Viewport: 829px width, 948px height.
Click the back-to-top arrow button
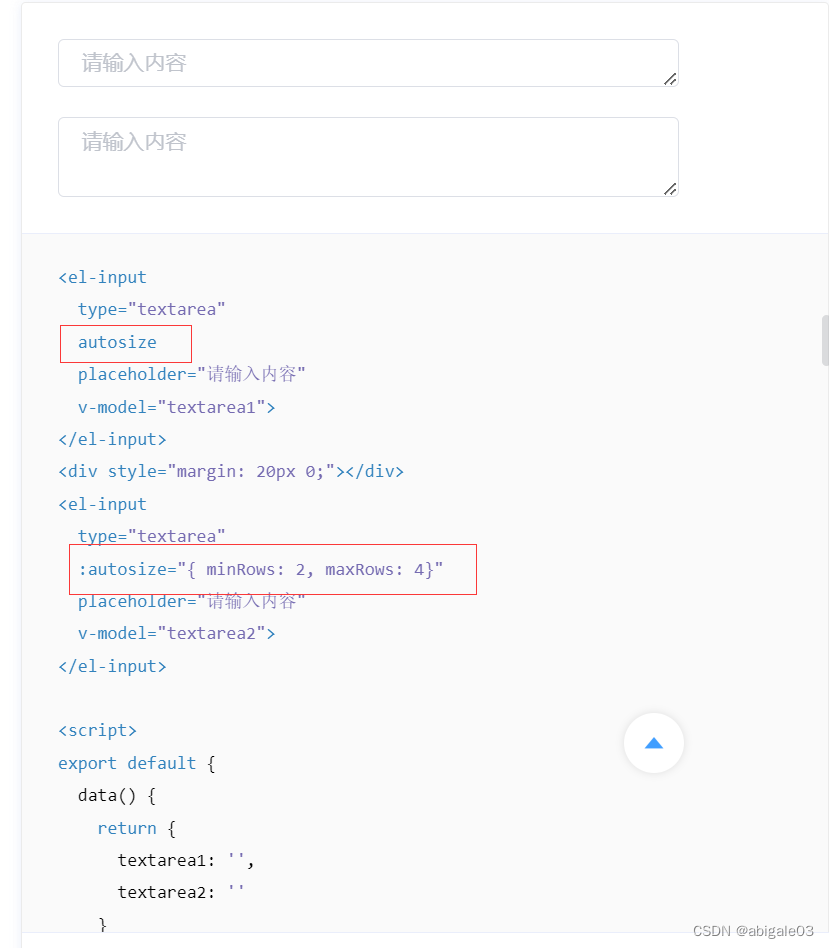[x=654, y=743]
